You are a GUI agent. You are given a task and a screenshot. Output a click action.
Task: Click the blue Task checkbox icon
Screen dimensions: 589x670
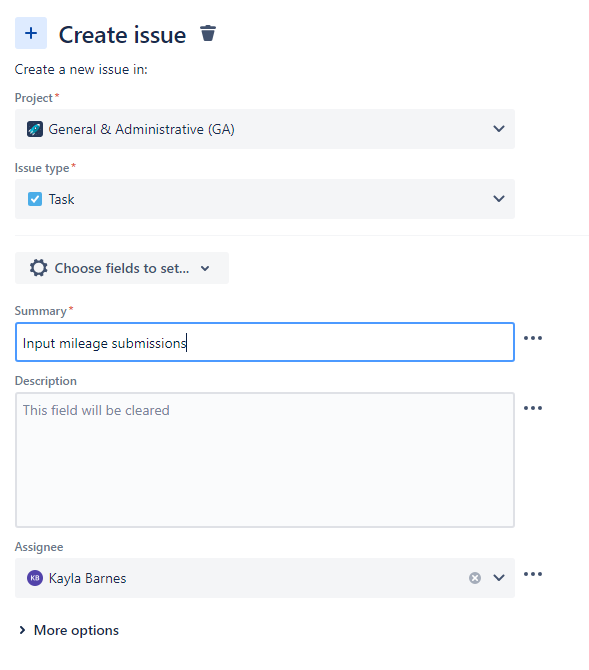(x=35, y=199)
